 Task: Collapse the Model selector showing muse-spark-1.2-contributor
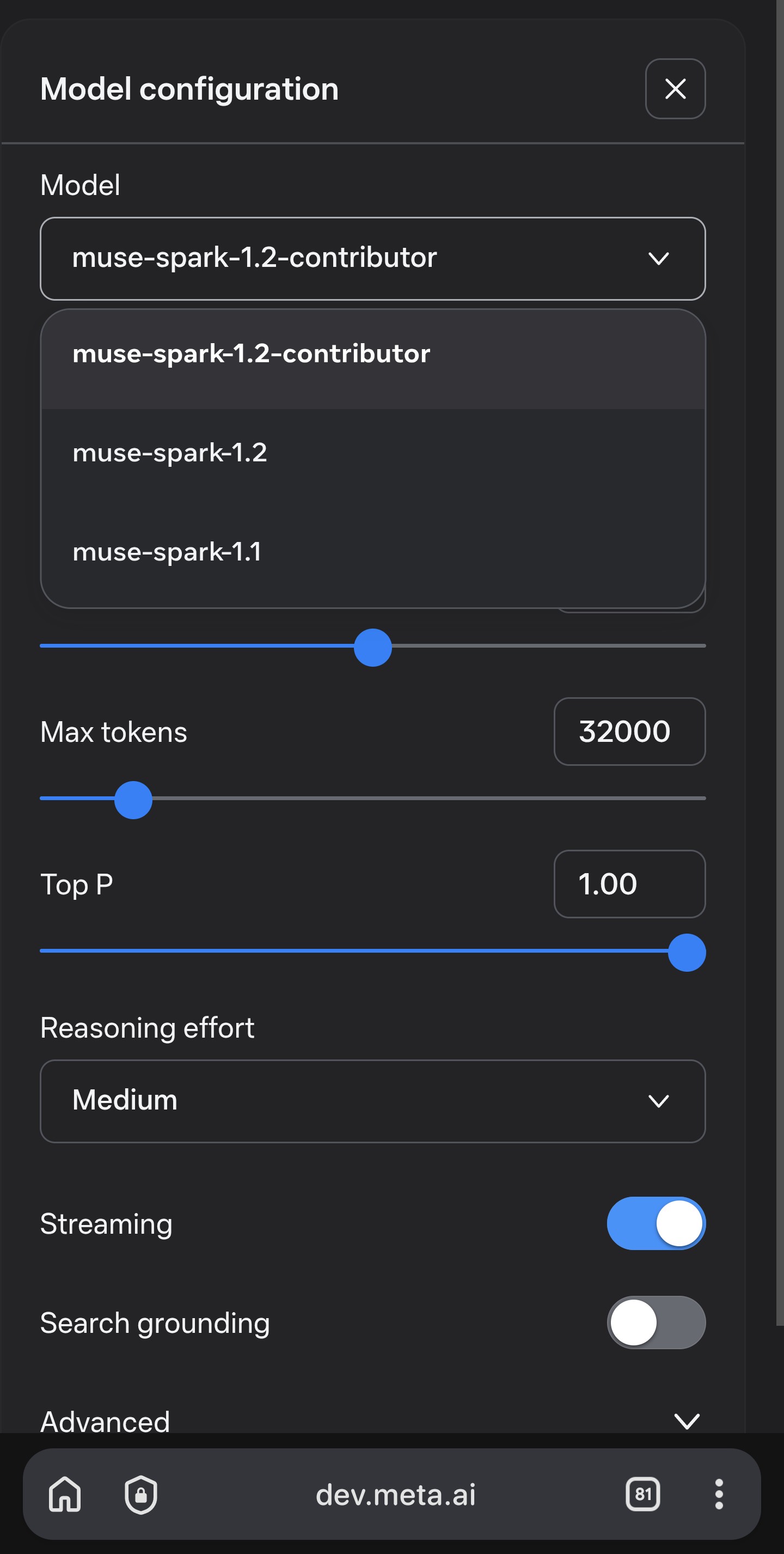tap(373, 259)
